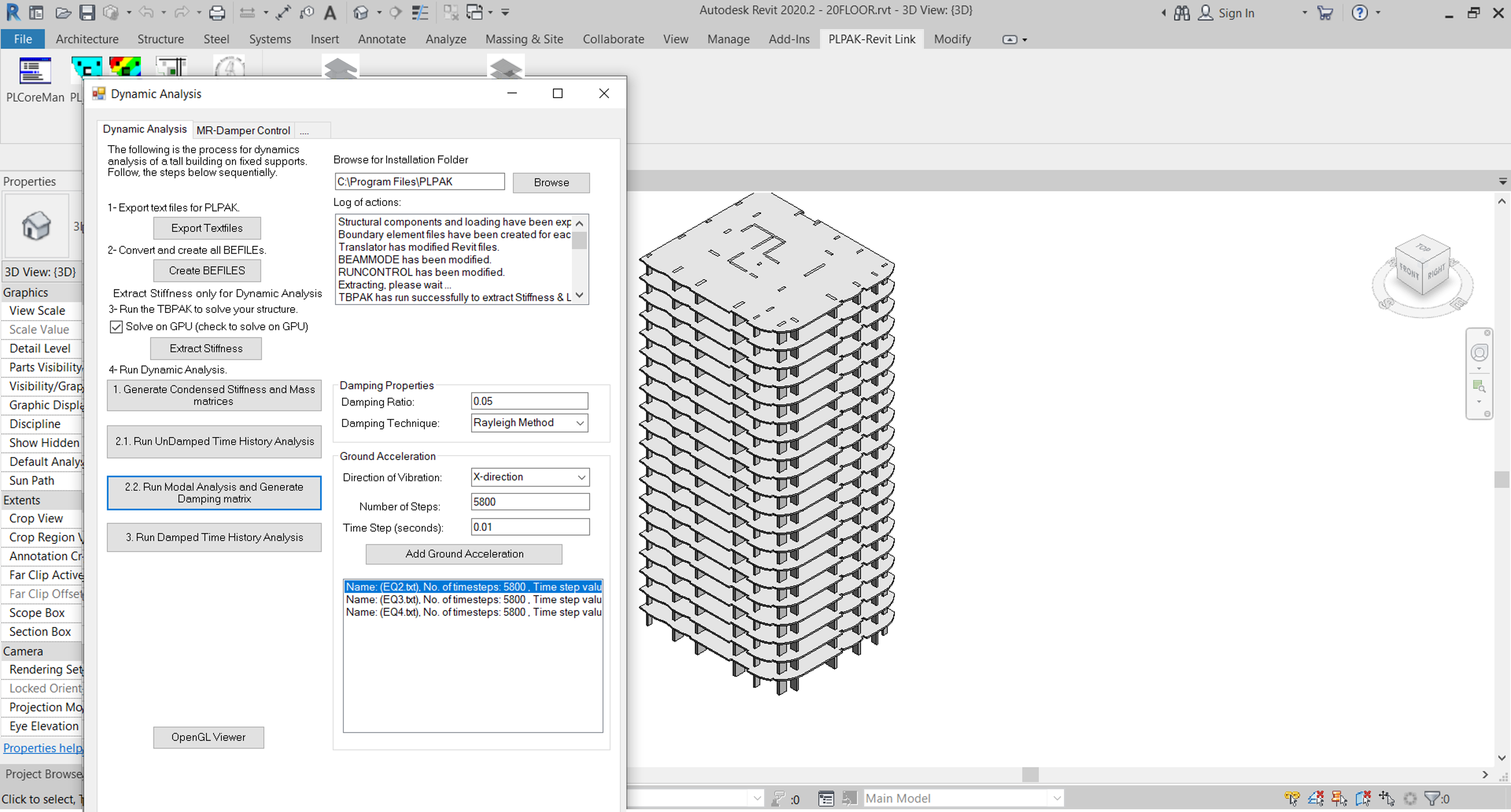Select the Aligned Dimension tool icon
The height and width of the screenshot is (812, 1511).
pyautogui.click(x=283, y=12)
